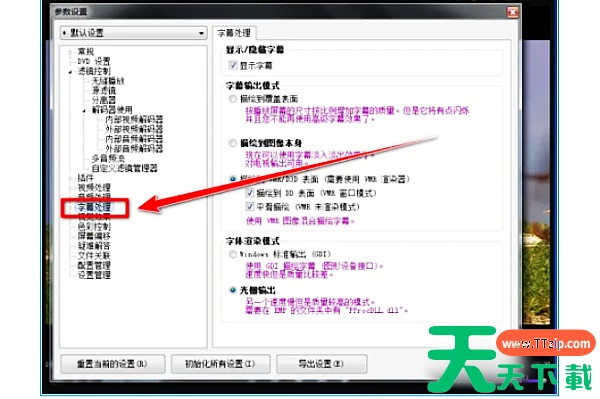Toggle 平滑描绘 VMR 未渲染模式 checkbox
Viewport: 600px width, 399px height.
point(249,207)
